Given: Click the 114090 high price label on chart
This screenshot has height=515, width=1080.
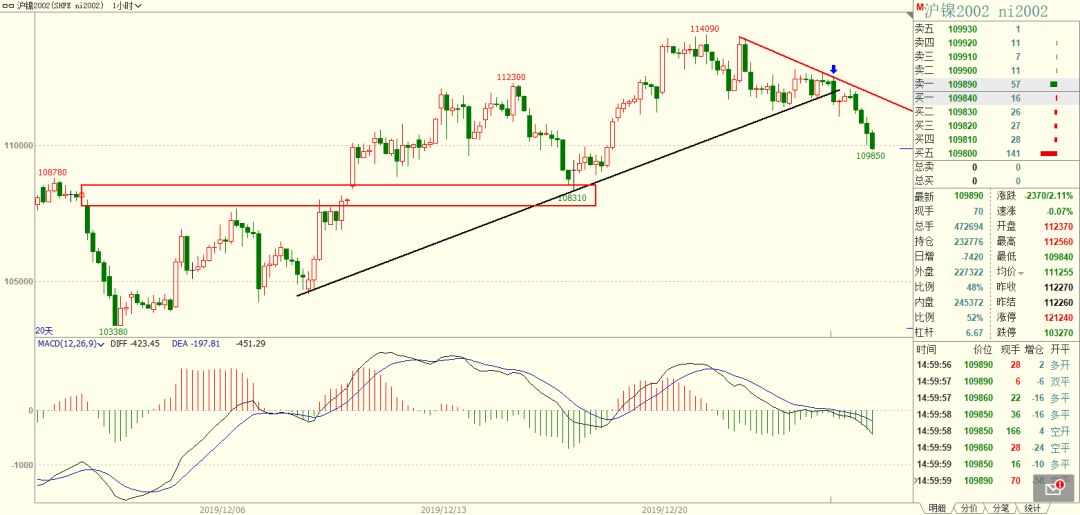Looking at the screenshot, I should point(705,28).
